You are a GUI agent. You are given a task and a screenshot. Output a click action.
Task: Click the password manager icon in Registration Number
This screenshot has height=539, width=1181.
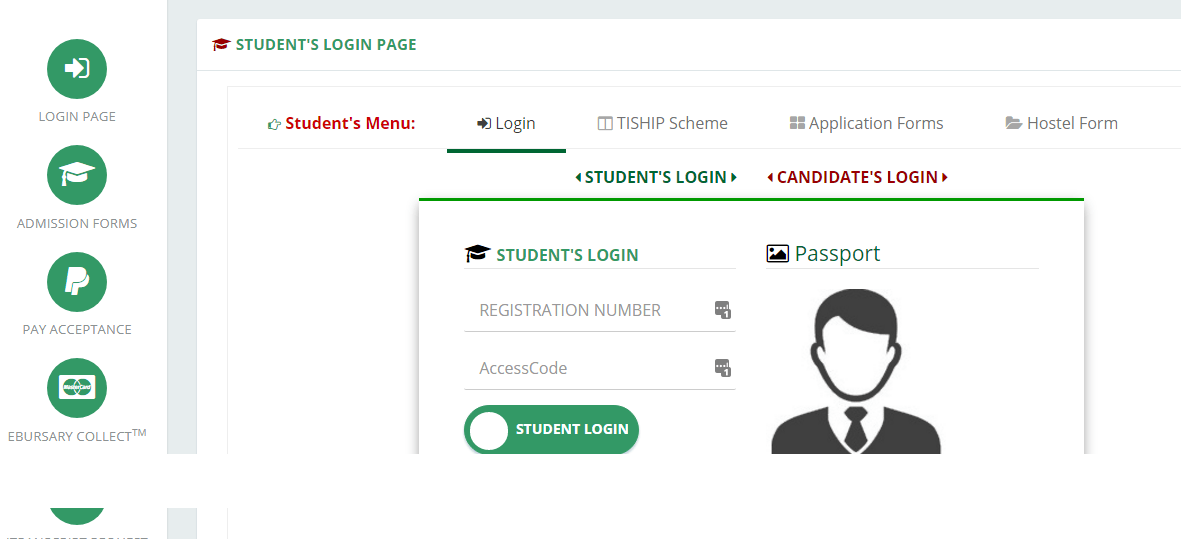pos(722,309)
